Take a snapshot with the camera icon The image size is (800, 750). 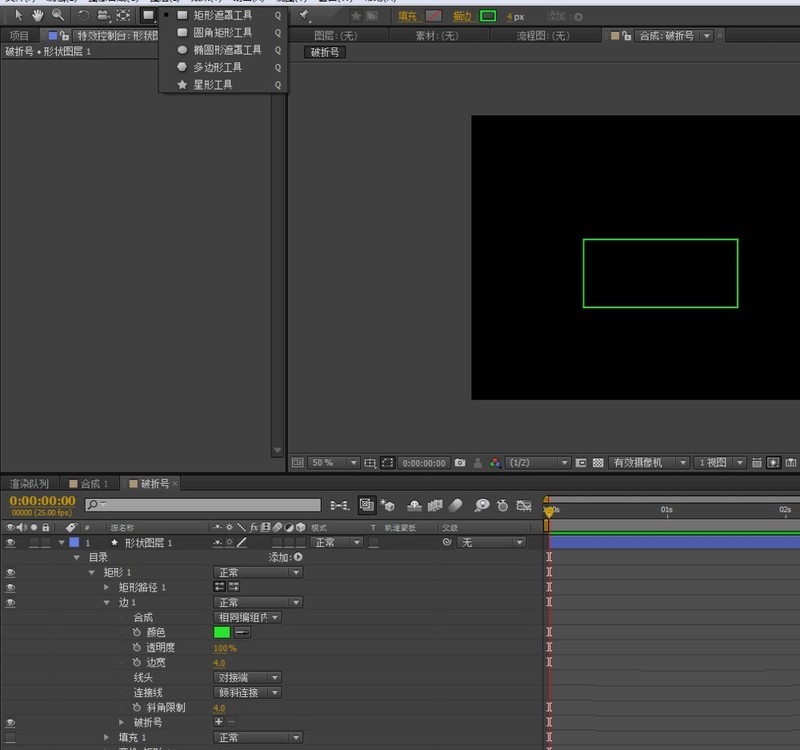coord(460,463)
